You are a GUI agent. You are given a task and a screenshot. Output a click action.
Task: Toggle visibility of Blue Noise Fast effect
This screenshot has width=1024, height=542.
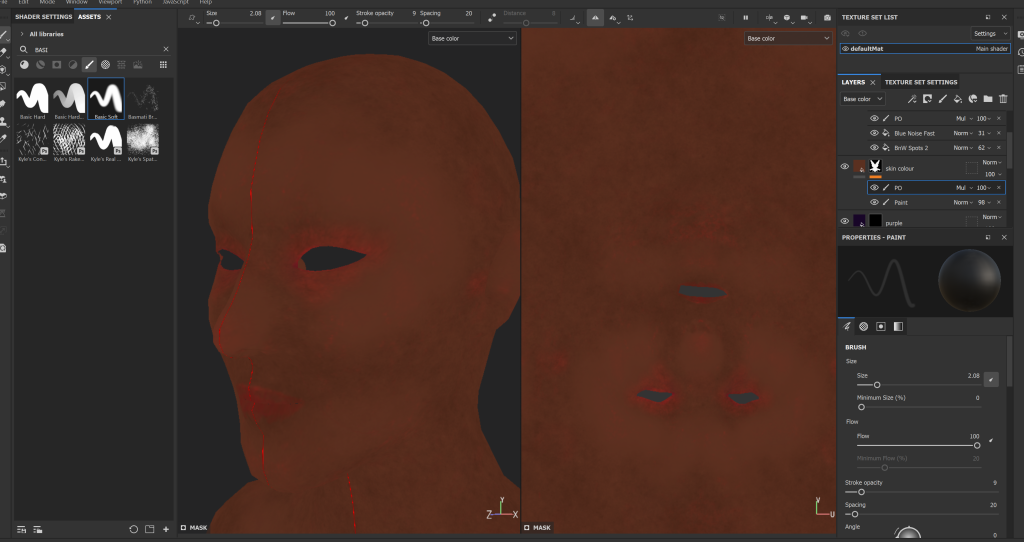click(x=874, y=133)
